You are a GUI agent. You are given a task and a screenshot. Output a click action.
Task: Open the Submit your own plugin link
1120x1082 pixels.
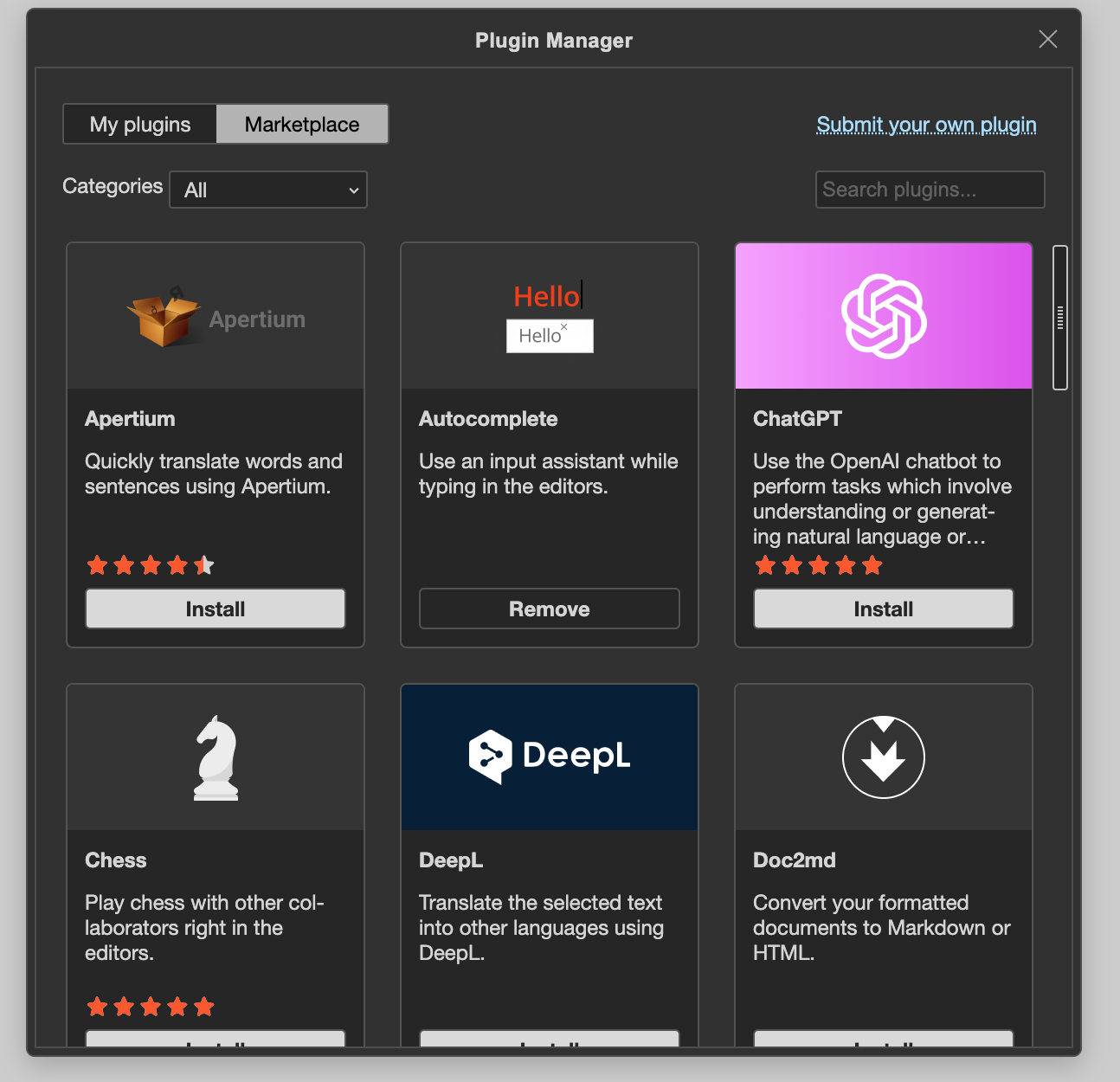point(926,125)
